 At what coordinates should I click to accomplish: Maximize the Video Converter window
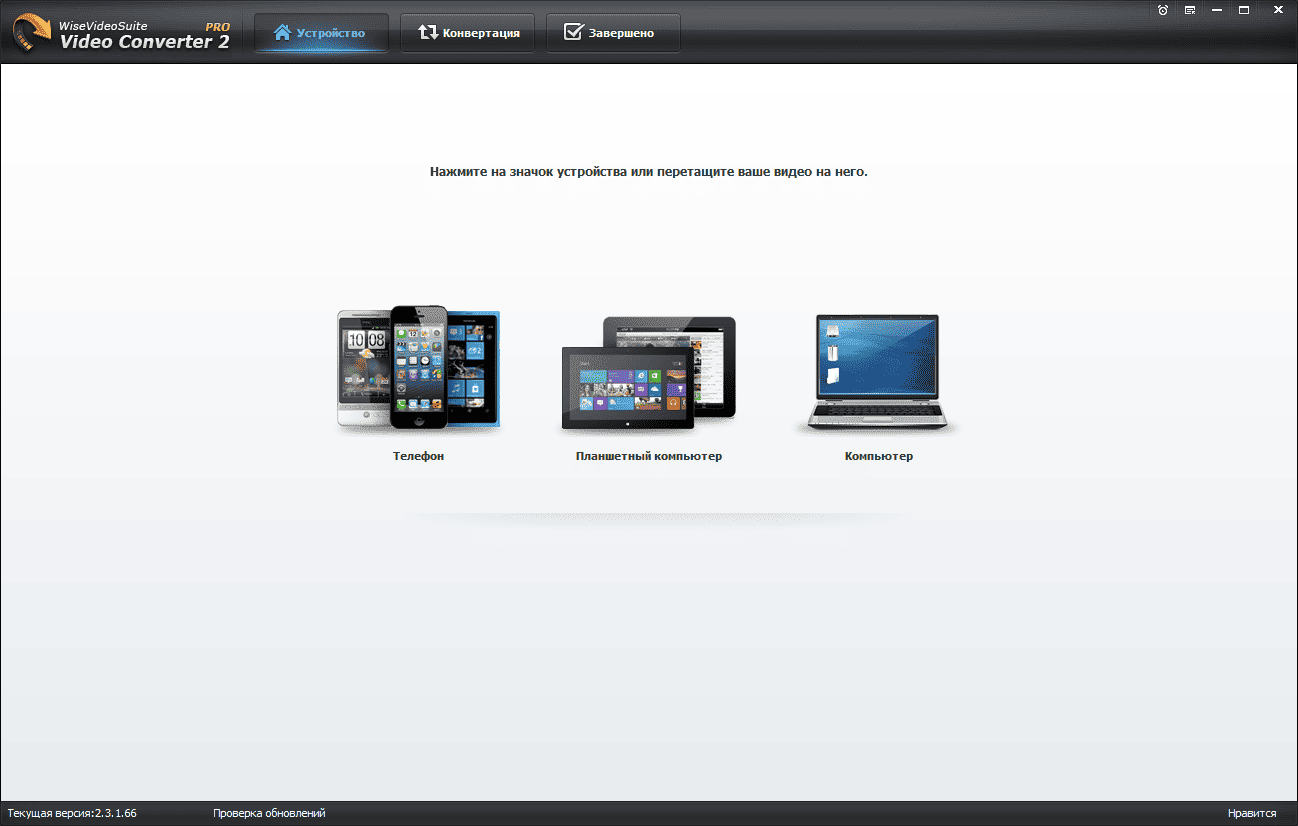tap(1244, 10)
